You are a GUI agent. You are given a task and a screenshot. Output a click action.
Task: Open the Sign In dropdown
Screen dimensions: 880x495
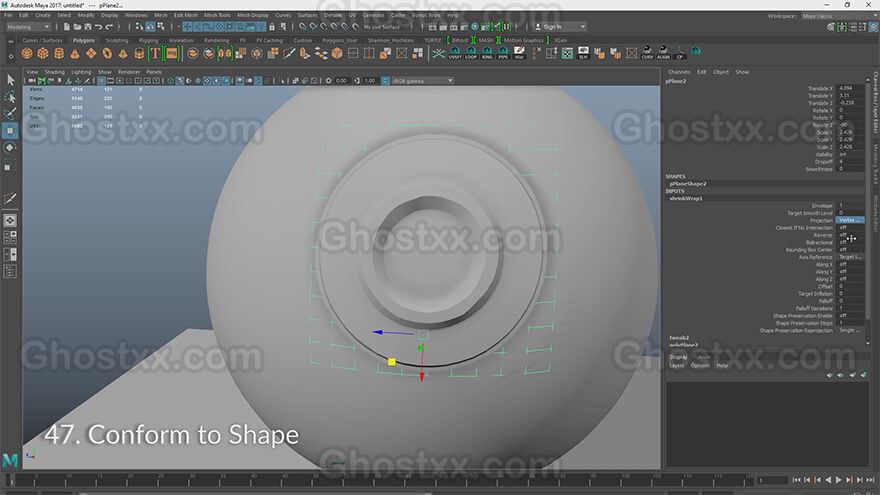pos(560,27)
